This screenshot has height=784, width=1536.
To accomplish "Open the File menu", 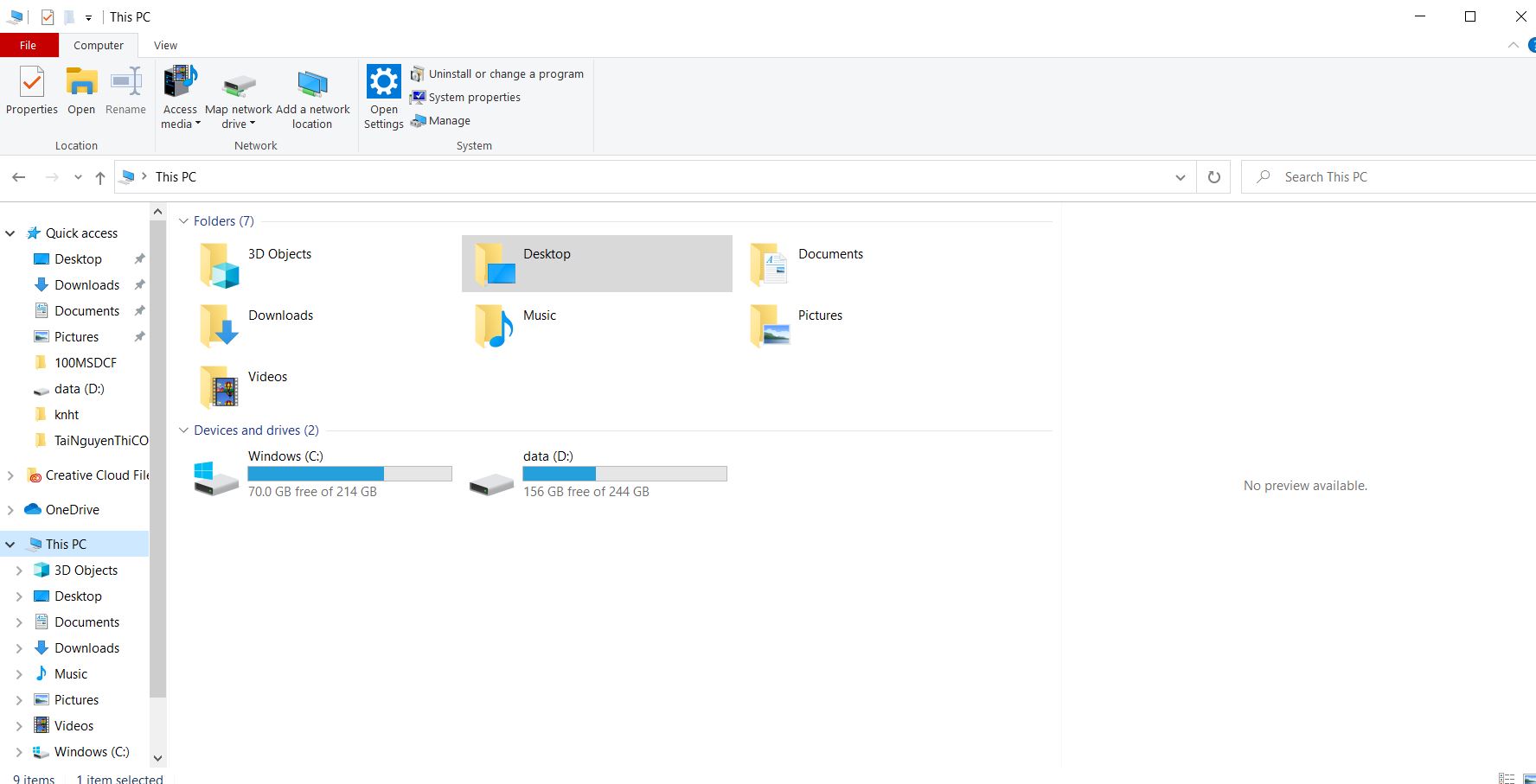I will click(x=28, y=45).
